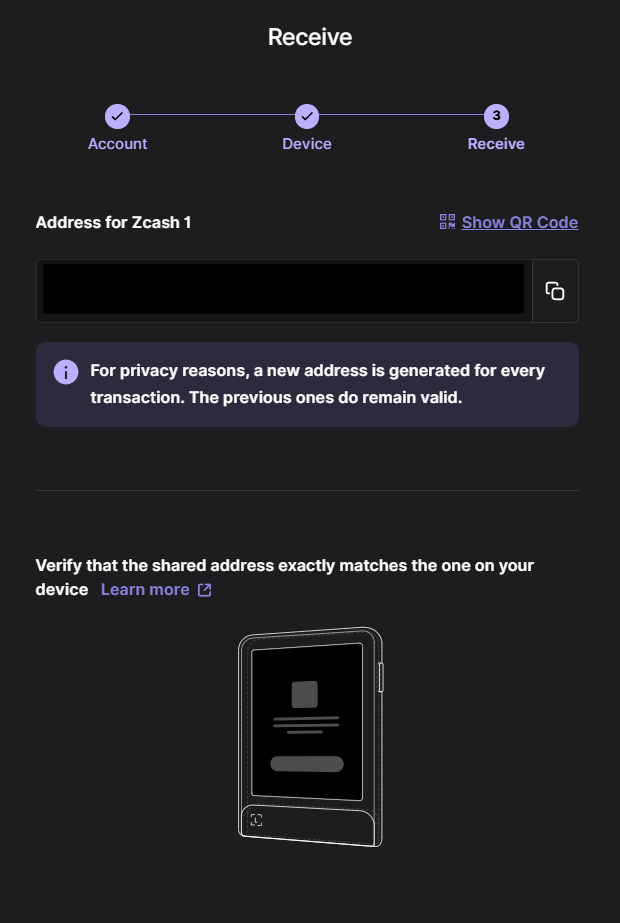Screen dimensions: 620x923
Task: Click the scan icon on device illustration
Action: click(257, 820)
